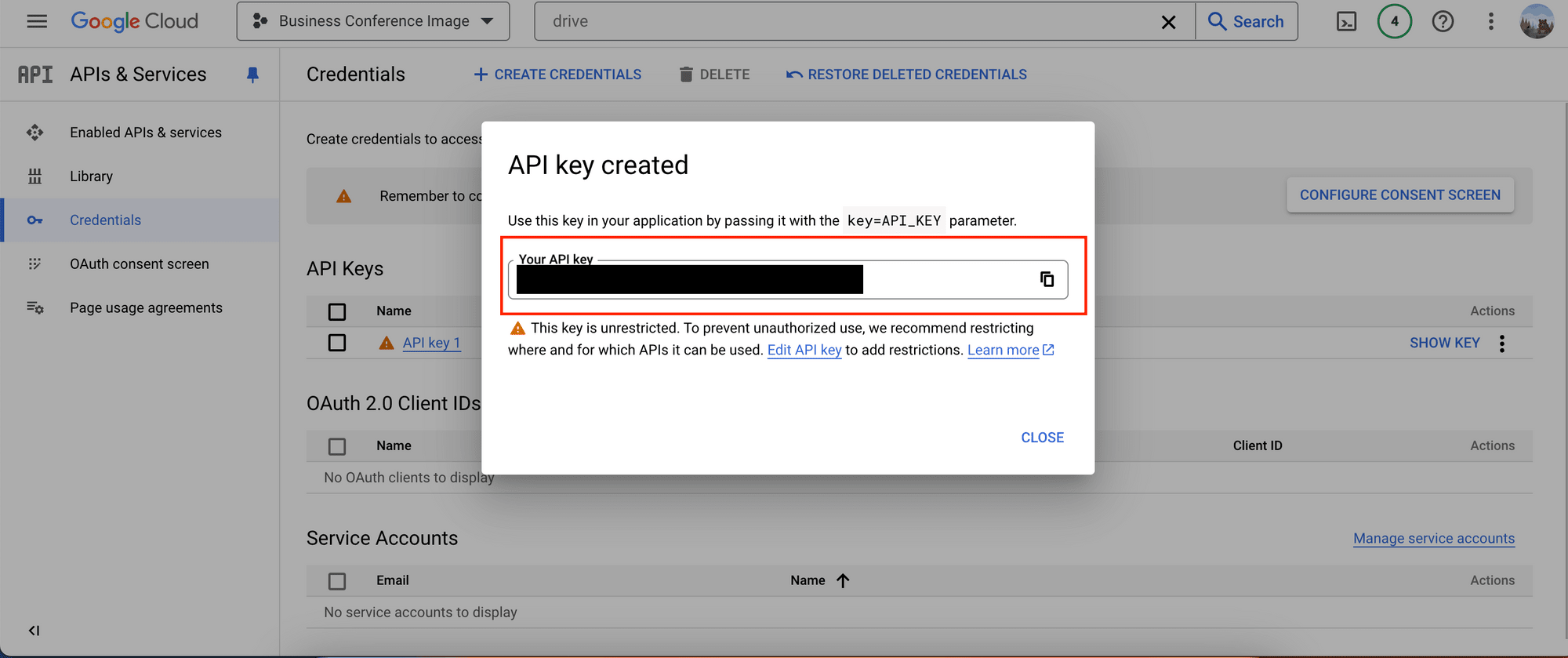Click the Enabled APIs diamond icon

(x=34, y=133)
